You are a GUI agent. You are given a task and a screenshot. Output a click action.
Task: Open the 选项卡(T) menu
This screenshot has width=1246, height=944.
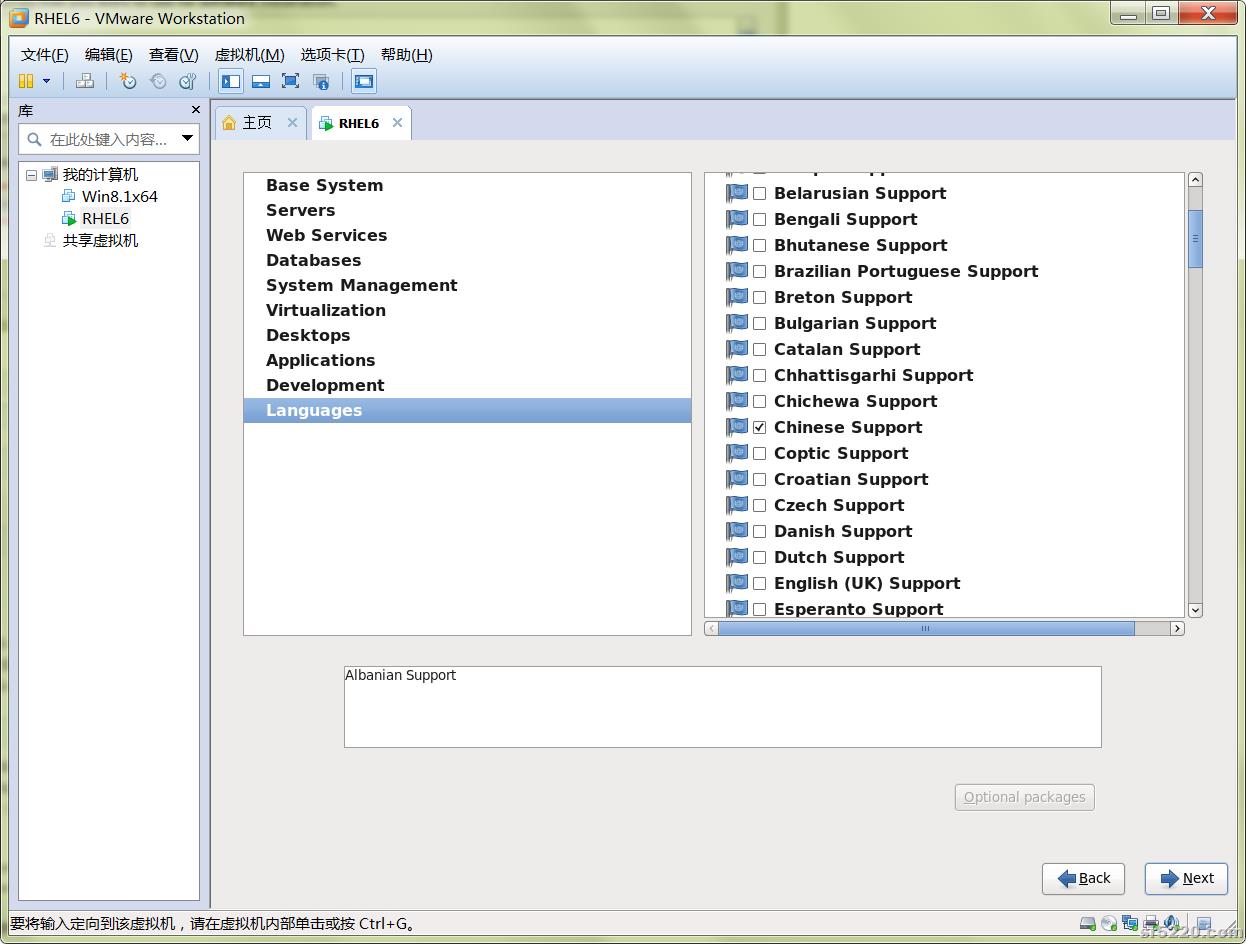click(x=332, y=55)
